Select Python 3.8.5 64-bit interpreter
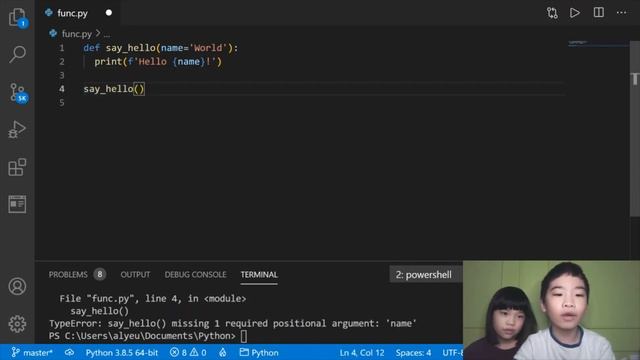Image resolution: width=640 pixels, height=360 pixels. coord(122,353)
